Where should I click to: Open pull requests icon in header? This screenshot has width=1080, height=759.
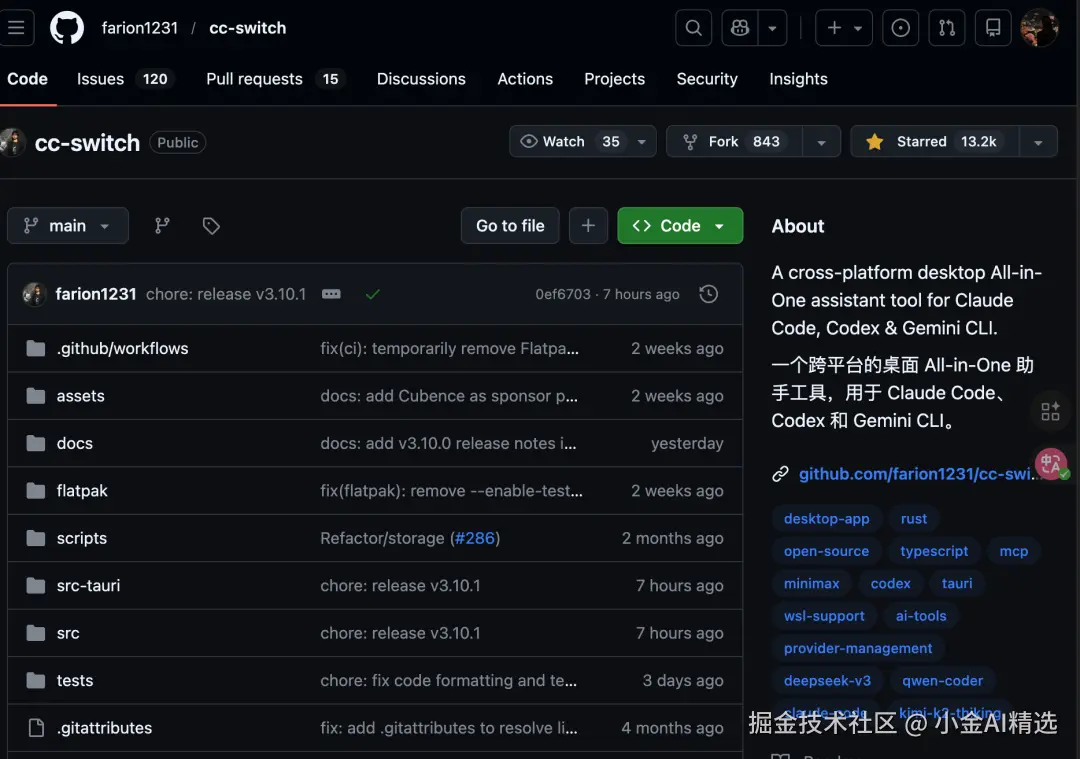point(947,28)
